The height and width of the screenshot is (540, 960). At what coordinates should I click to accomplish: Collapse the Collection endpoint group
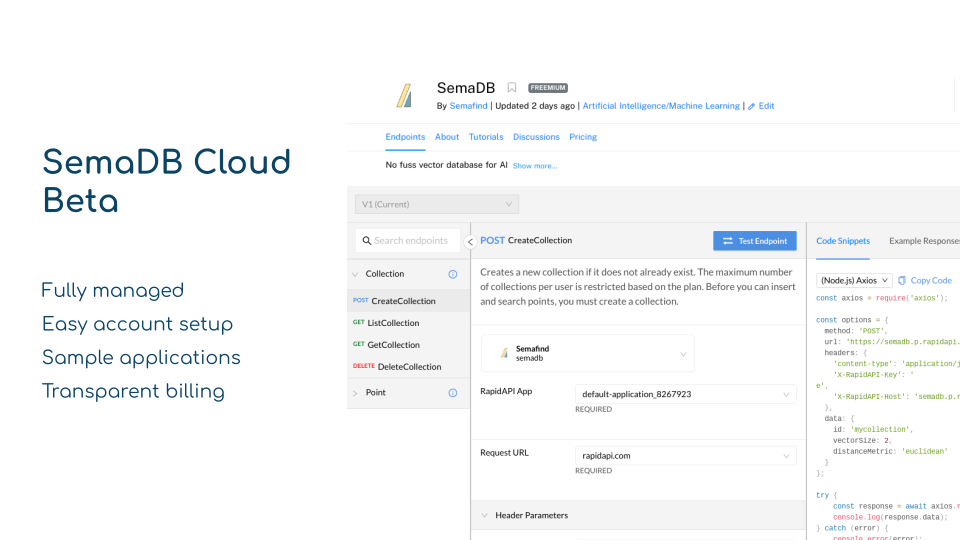(355, 274)
